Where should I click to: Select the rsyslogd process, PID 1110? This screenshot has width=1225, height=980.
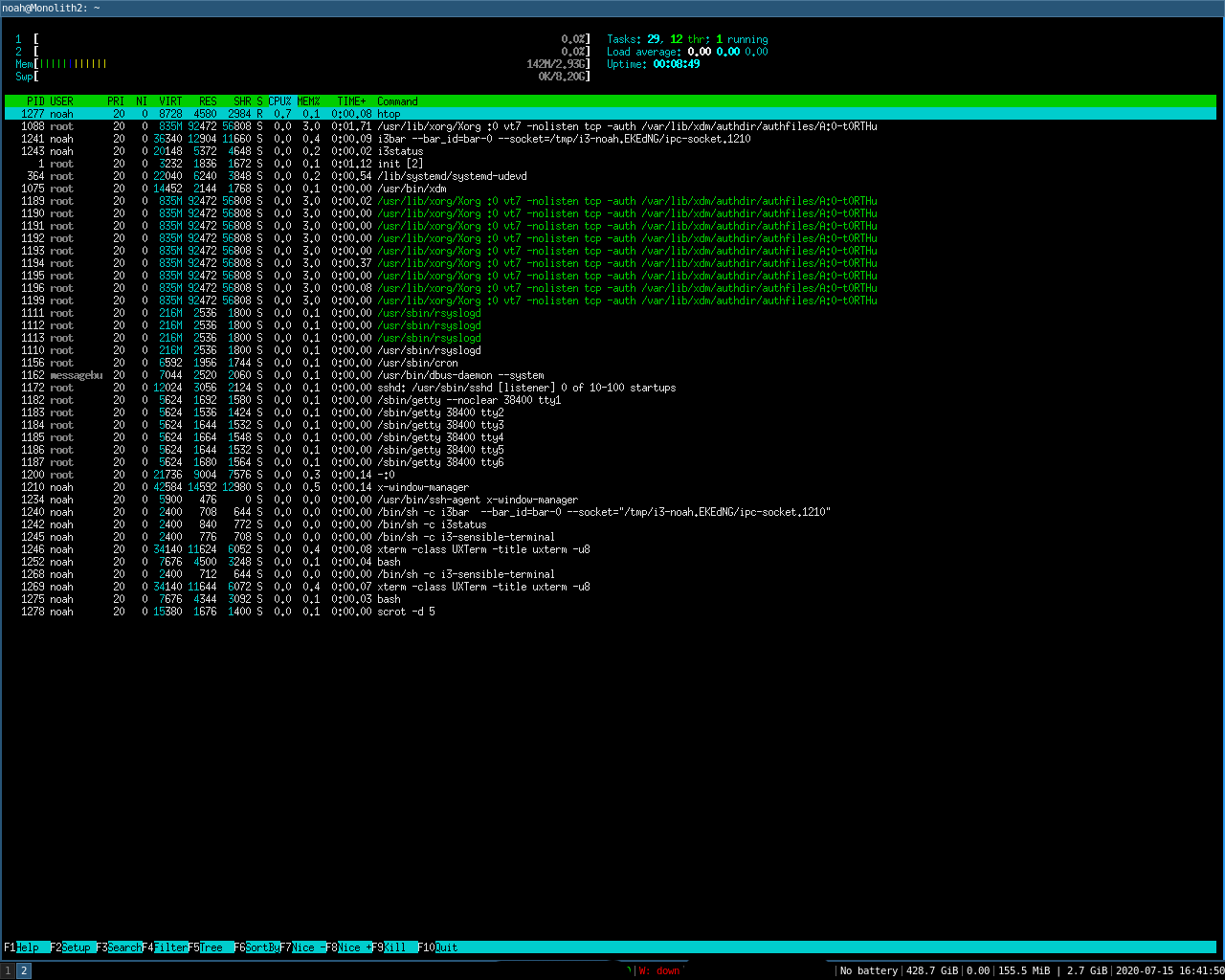point(611,350)
